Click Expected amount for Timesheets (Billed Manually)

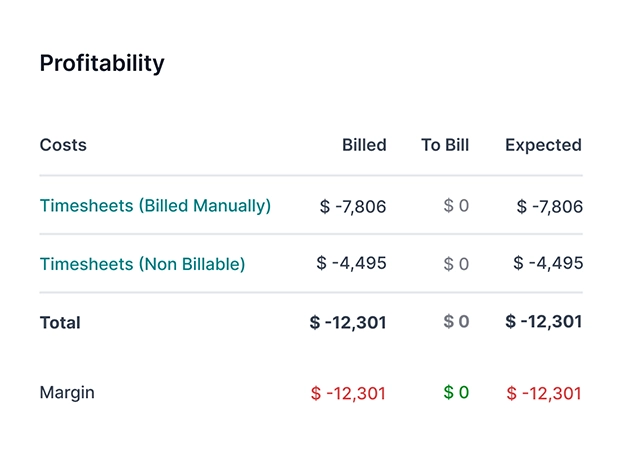(x=549, y=207)
